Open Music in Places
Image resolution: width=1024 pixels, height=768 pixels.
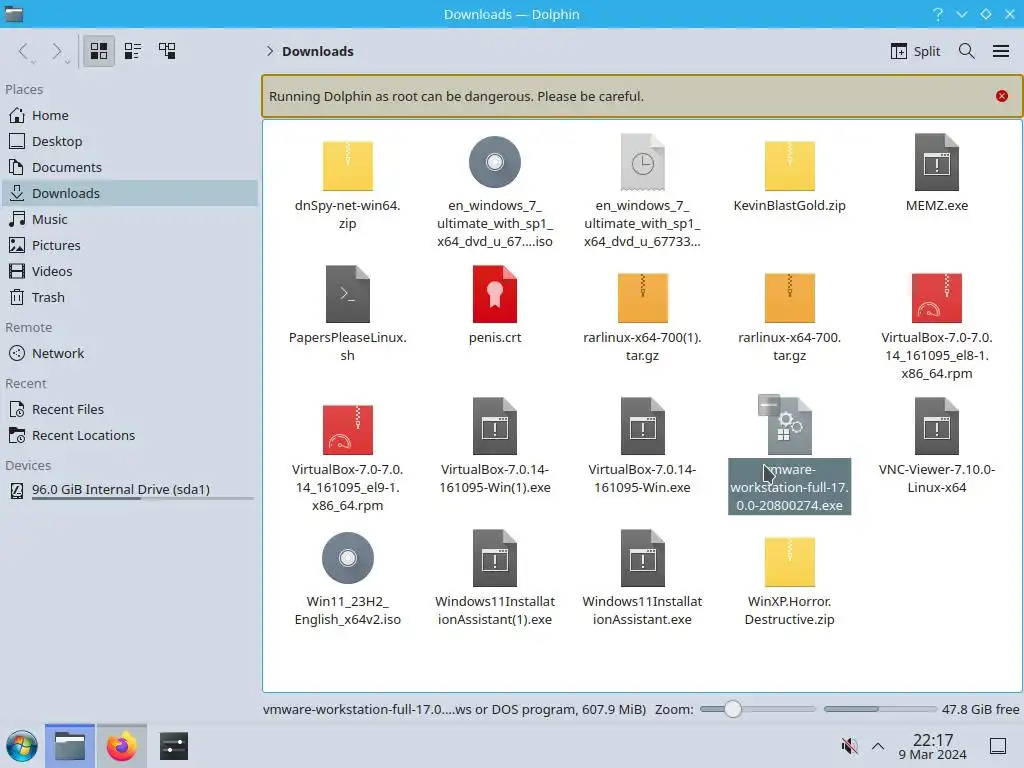[x=129, y=219]
